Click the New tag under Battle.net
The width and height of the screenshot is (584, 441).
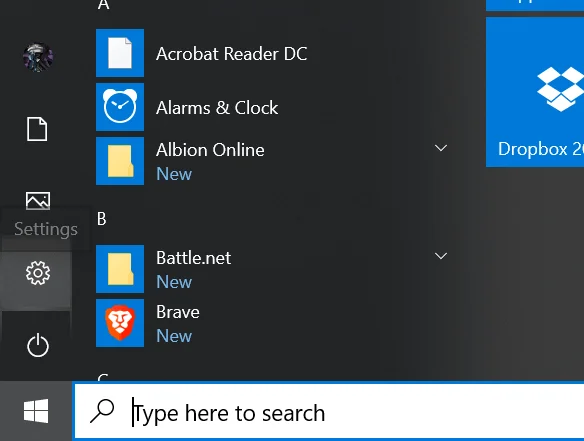point(174,282)
